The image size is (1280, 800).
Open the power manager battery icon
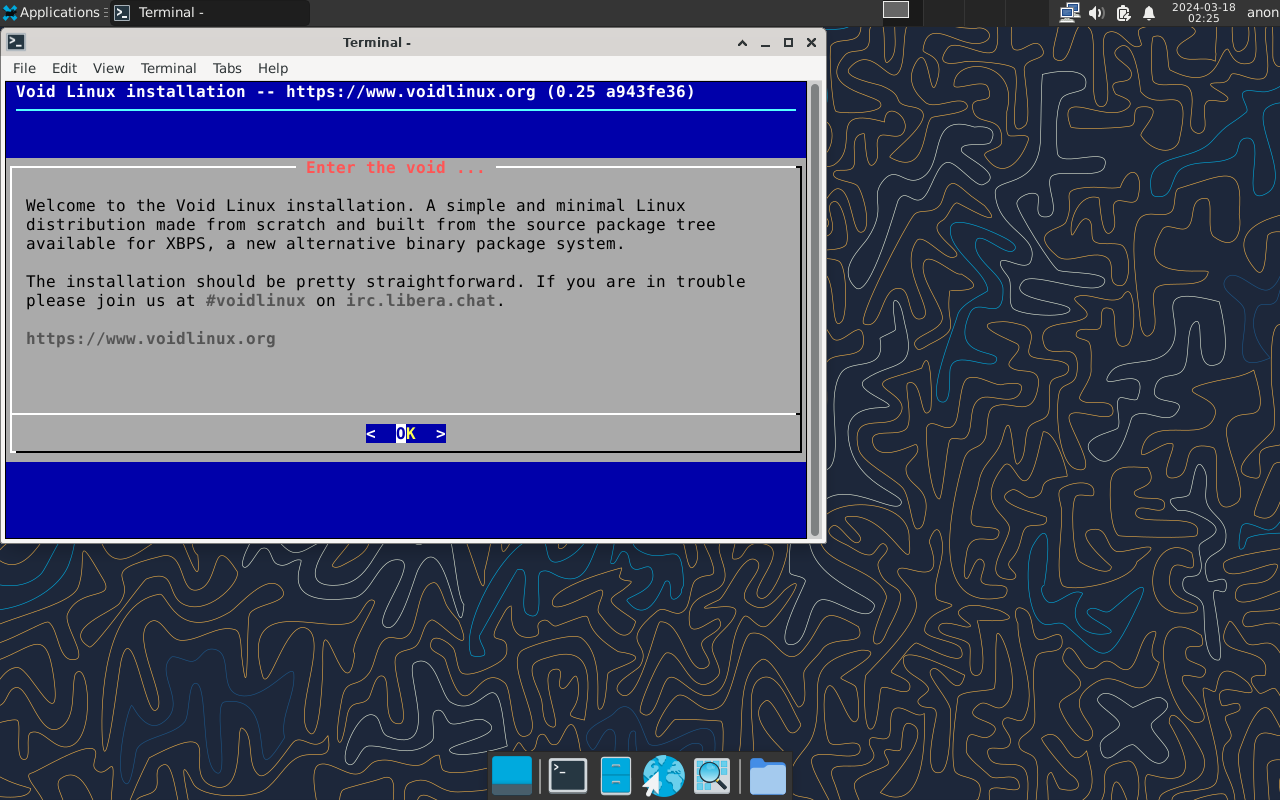coord(1123,13)
